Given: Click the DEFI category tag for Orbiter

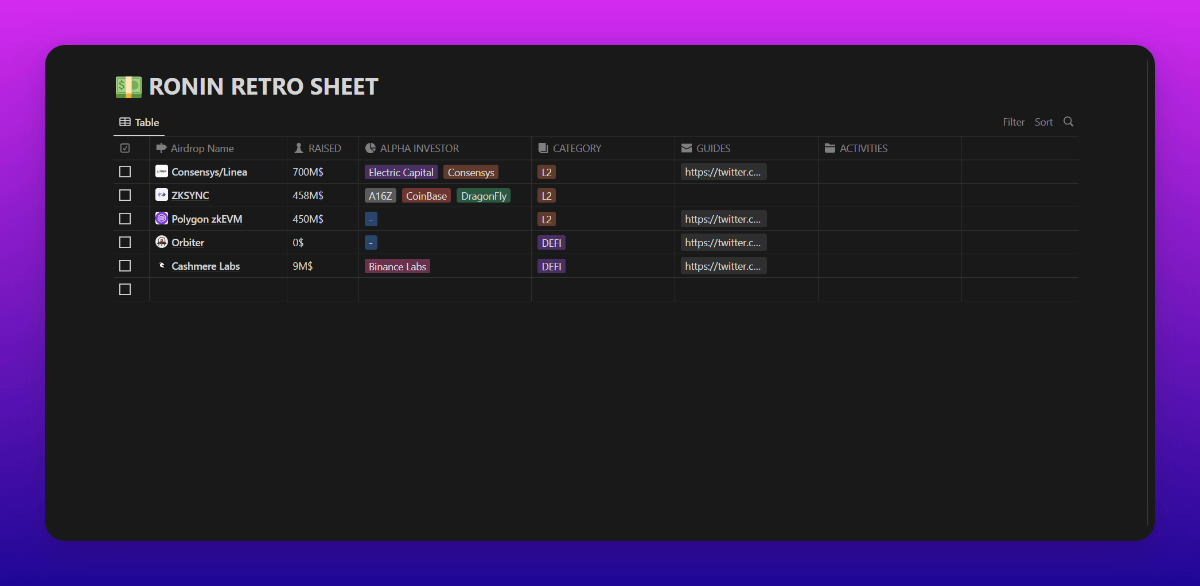Looking at the screenshot, I should pos(552,243).
